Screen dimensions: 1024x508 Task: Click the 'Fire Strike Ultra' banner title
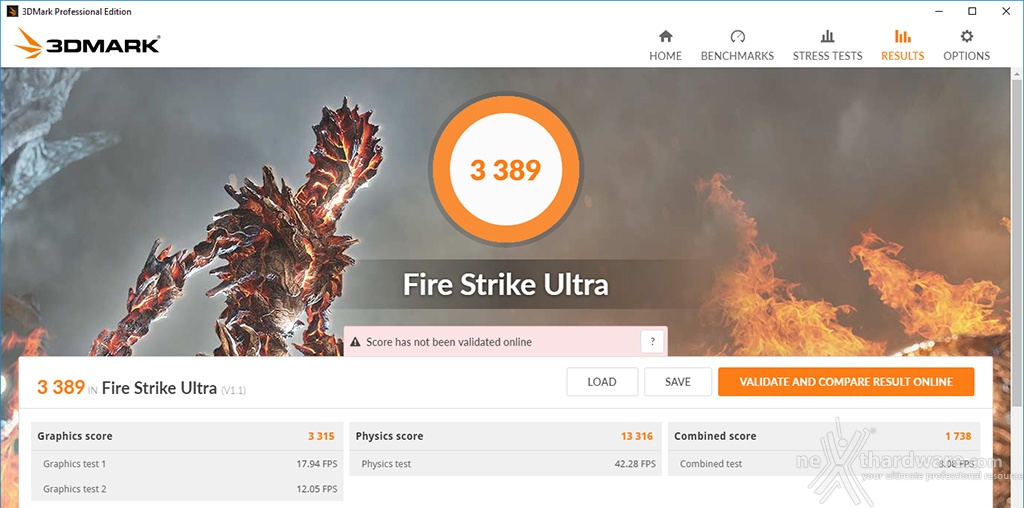505,285
